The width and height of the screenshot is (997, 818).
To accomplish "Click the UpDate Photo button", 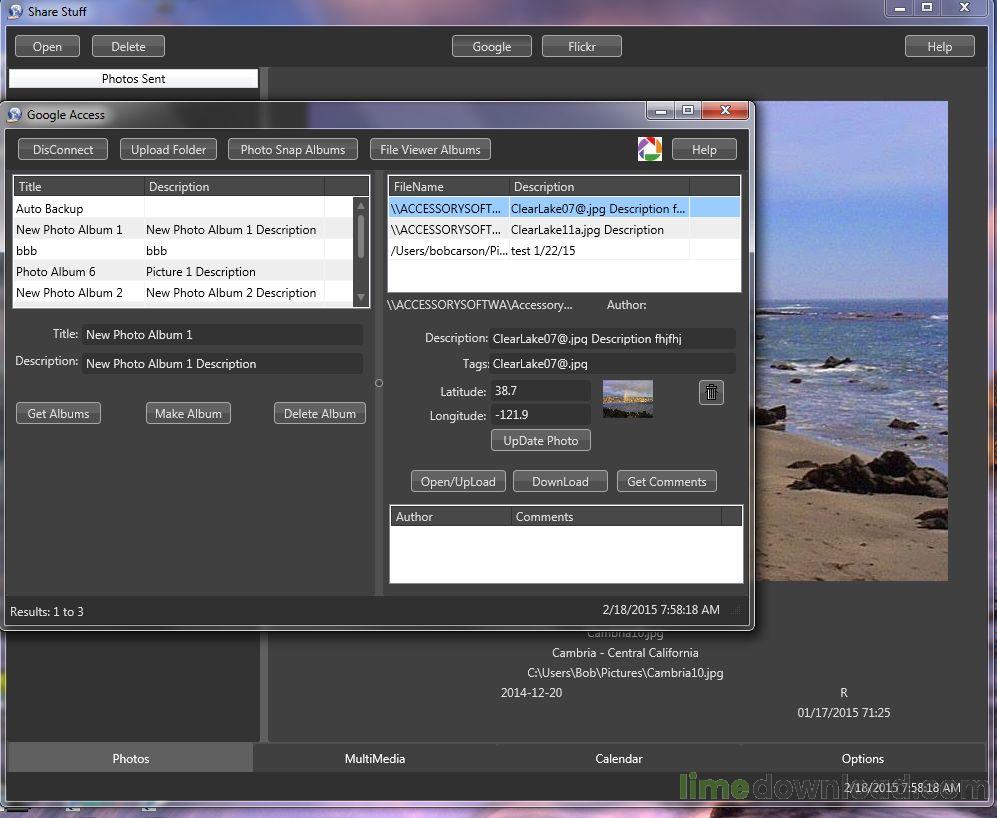I will 541,441.
